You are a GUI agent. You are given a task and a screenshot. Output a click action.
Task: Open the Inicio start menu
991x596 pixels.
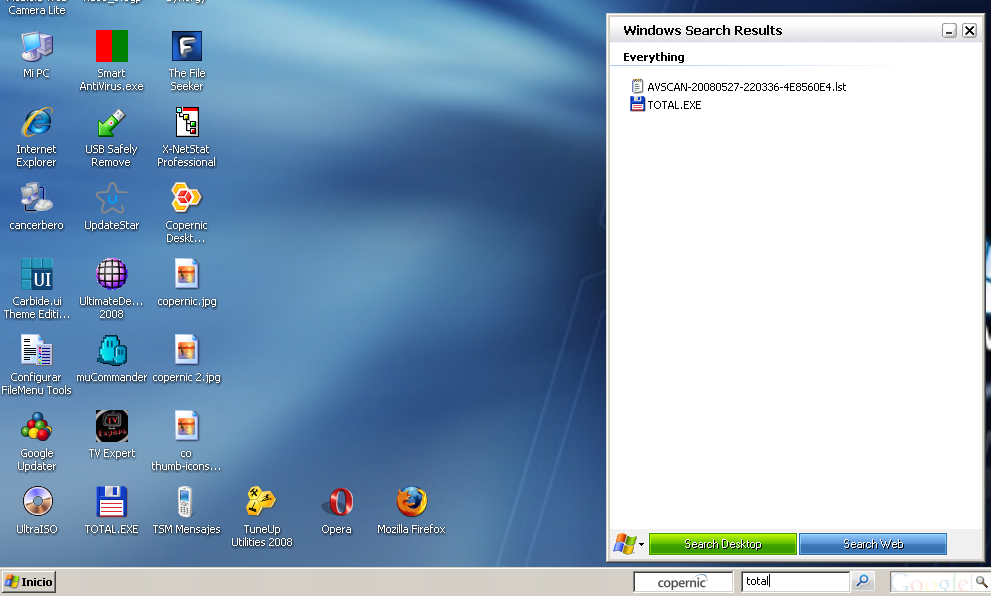[29, 582]
